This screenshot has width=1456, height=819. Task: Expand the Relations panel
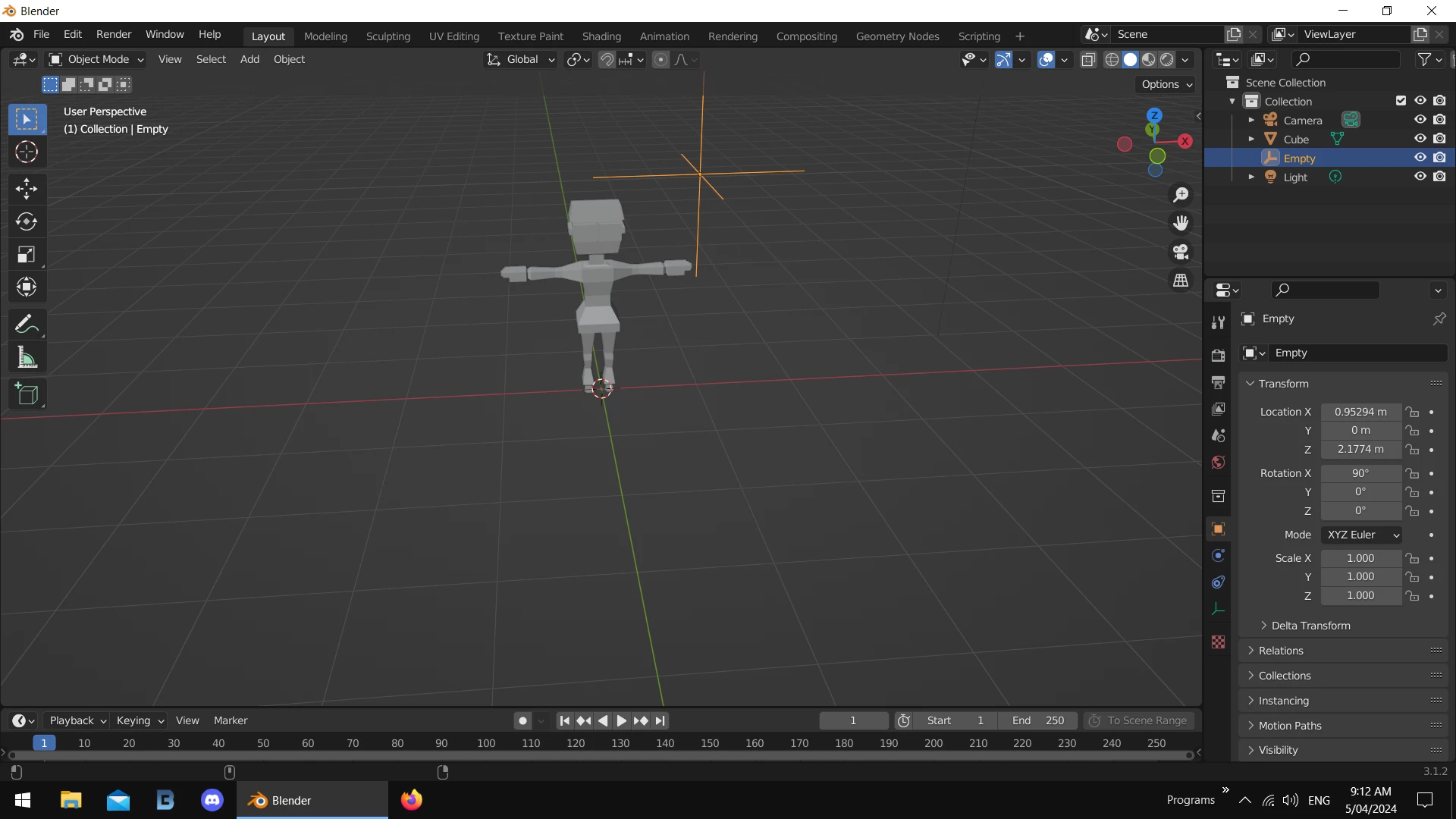click(1281, 651)
